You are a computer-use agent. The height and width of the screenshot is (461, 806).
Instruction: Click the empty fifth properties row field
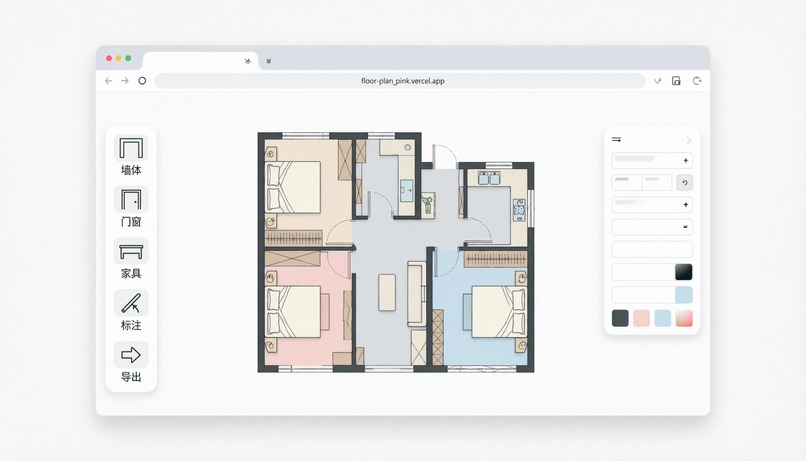(652, 249)
